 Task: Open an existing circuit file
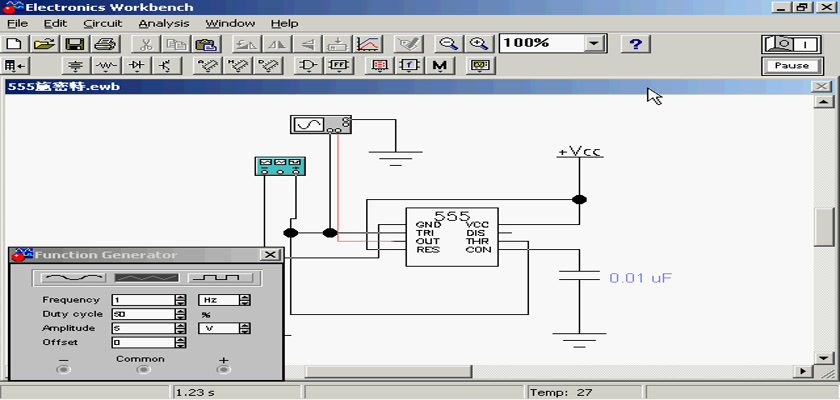pos(46,44)
